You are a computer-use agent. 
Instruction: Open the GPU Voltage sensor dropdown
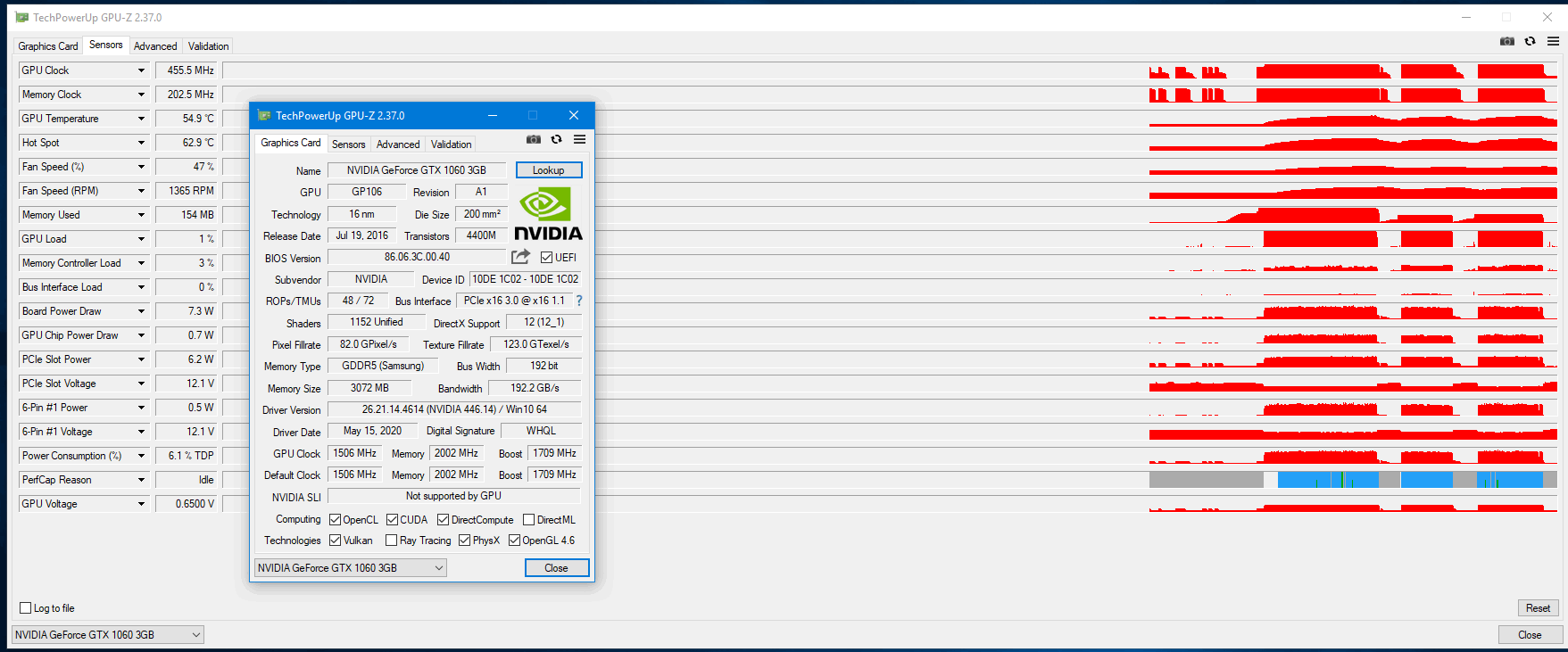(141, 504)
